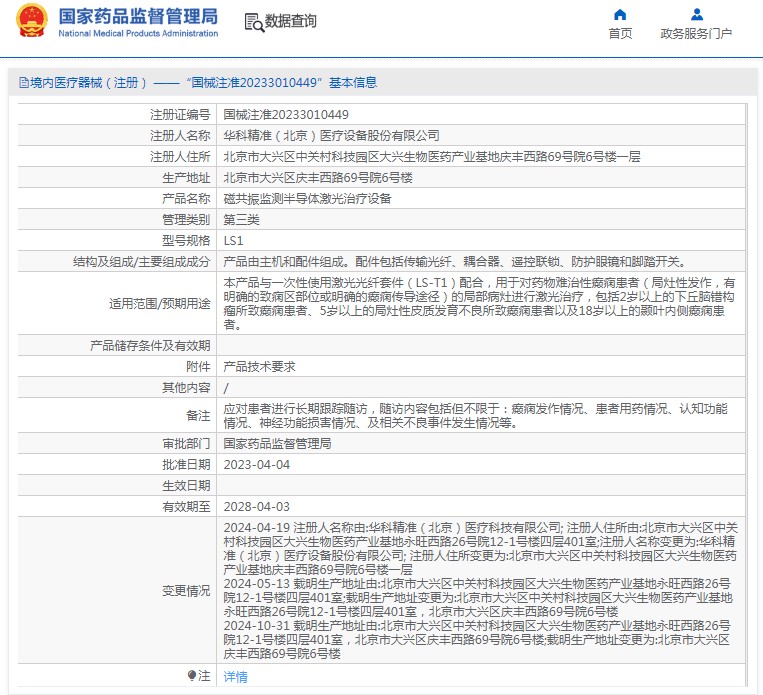Click the lightbulb icon beside 注
The image size is (763, 695).
point(192,676)
